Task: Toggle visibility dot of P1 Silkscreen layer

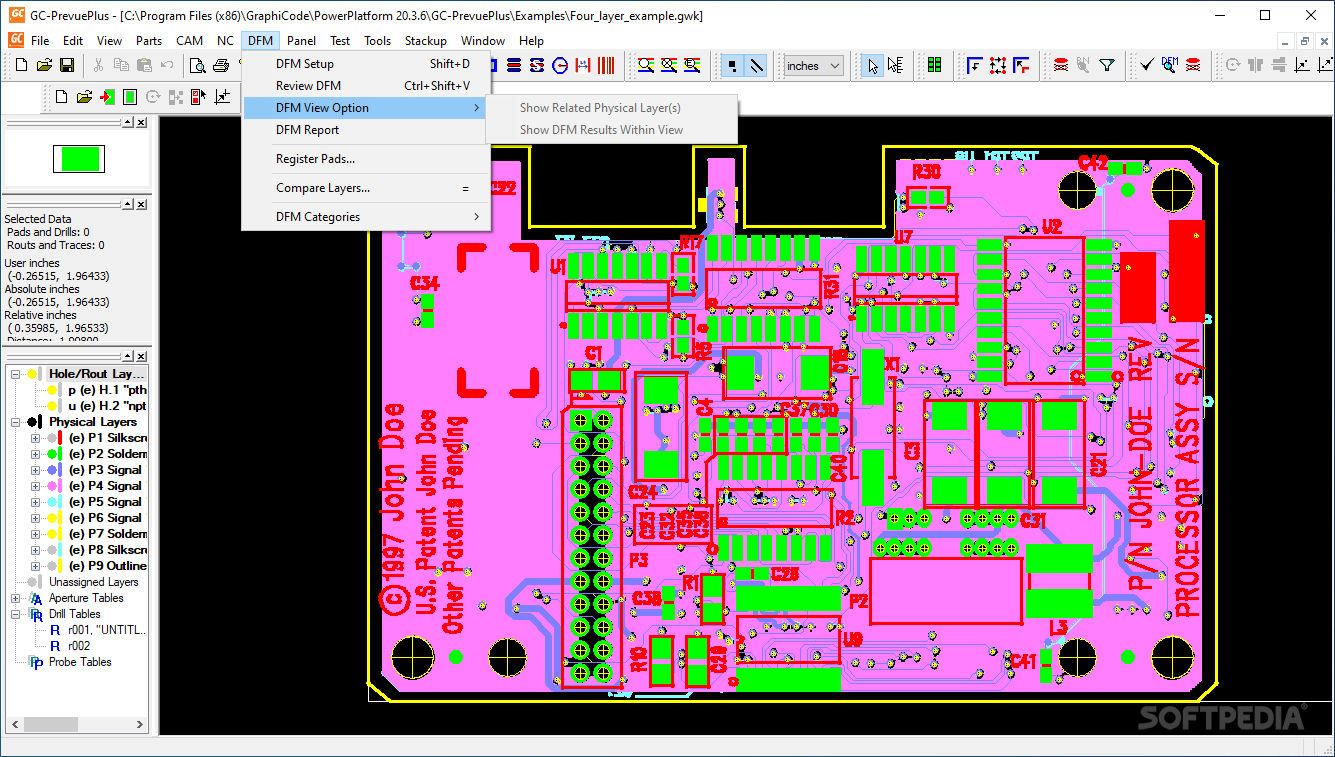Action: pyautogui.click(x=51, y=438)
